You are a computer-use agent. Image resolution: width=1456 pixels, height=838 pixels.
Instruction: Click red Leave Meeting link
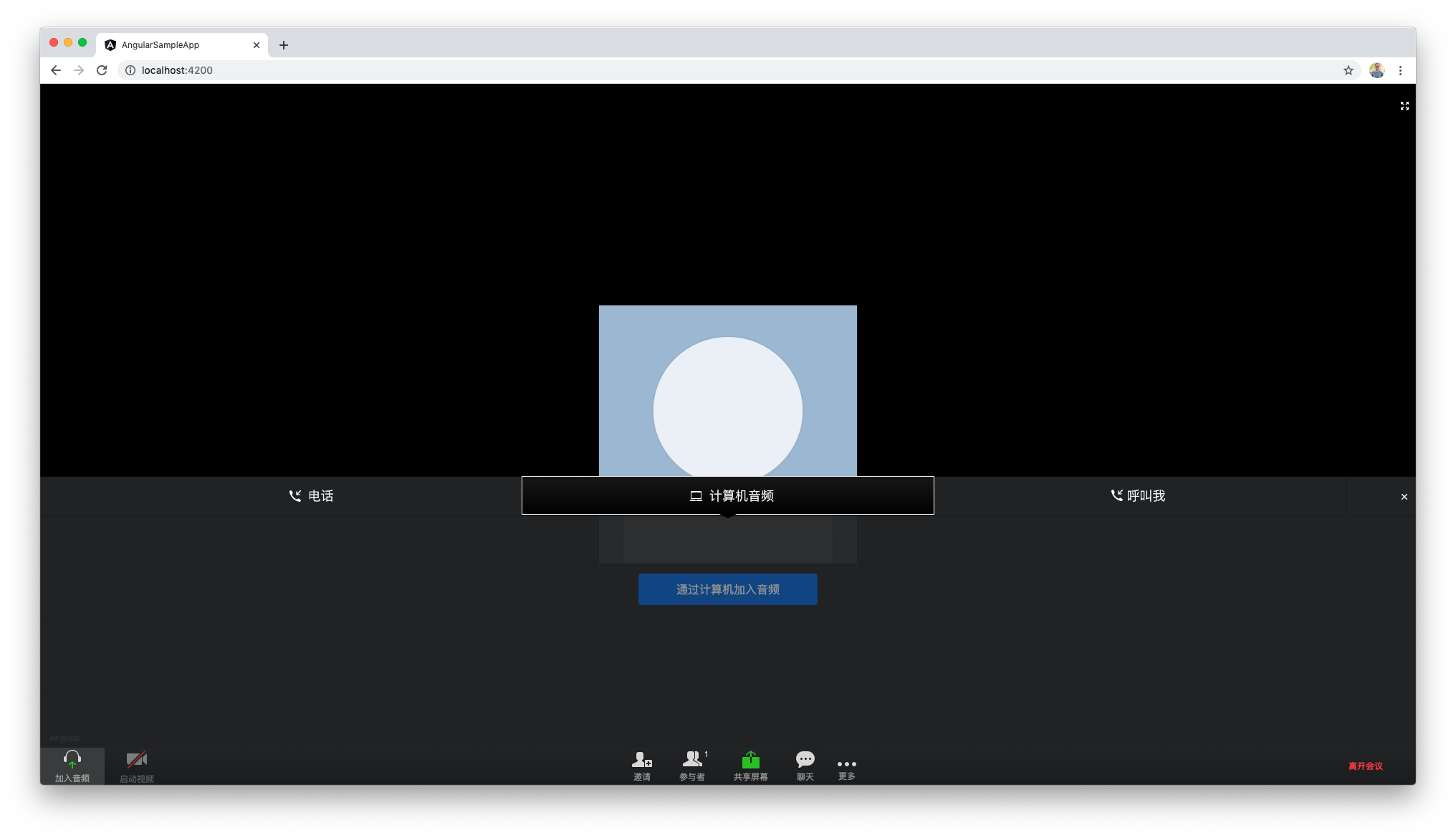point(1365,766)
